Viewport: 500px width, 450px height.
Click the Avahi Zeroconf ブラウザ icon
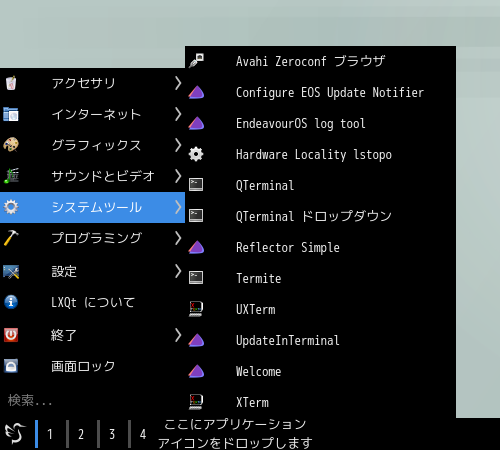[196, 61]
